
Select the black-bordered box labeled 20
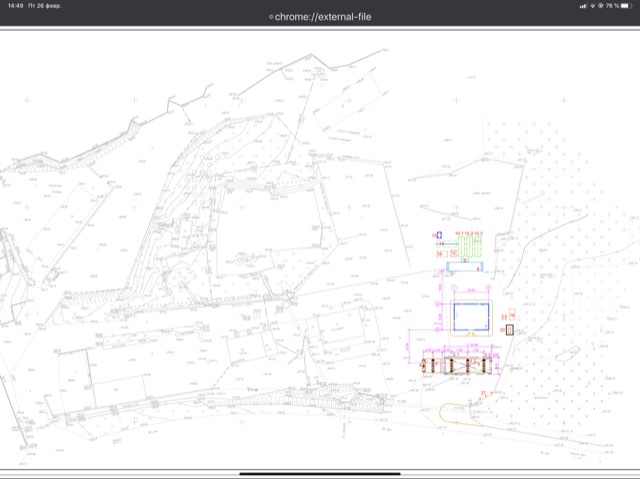click(x=510, y=329)
